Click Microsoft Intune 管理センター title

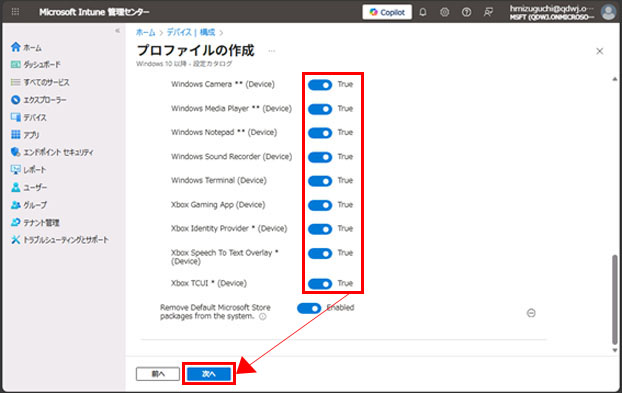94,12
